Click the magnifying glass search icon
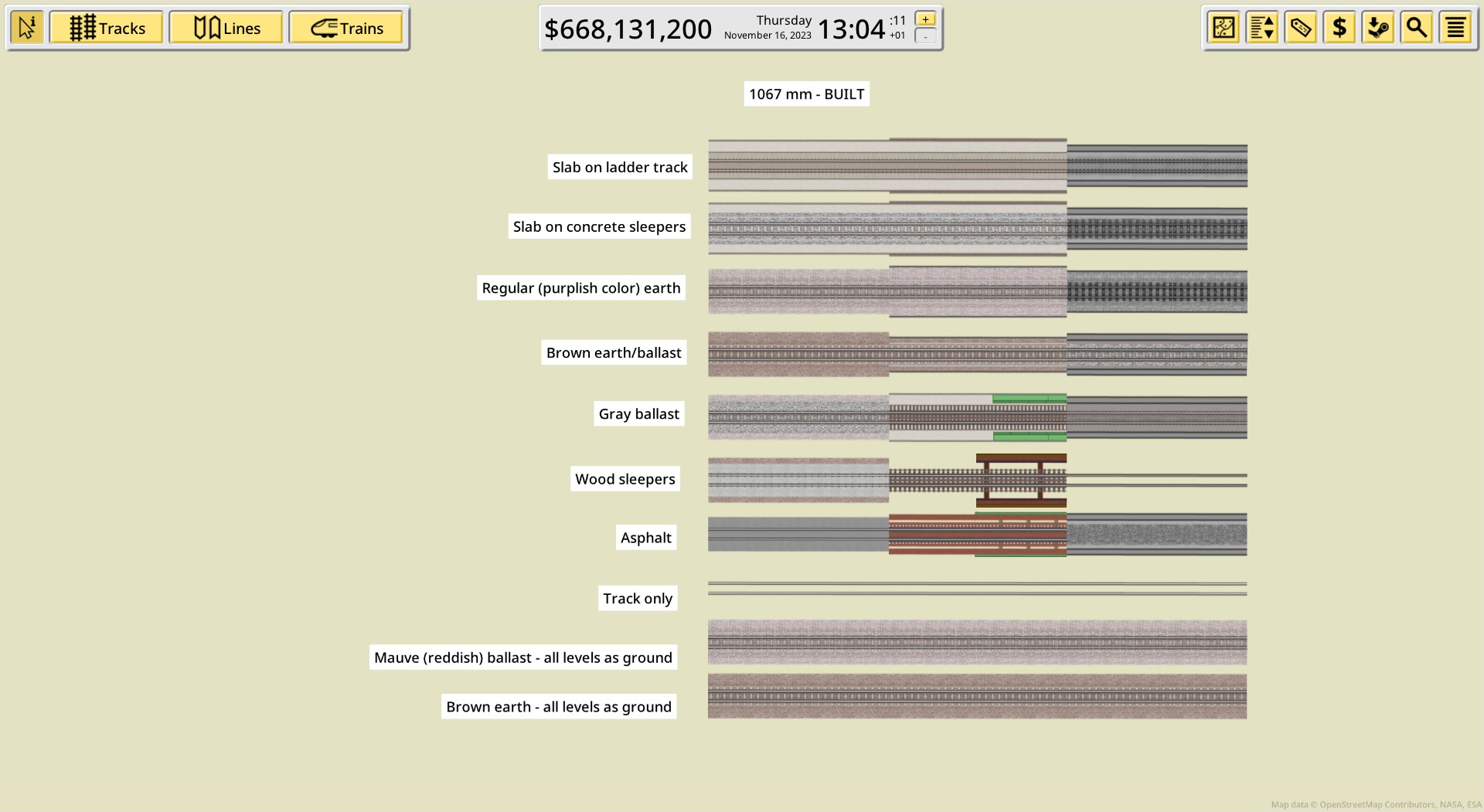Viewport: 1484px width, 812px height. point(1417,28)
